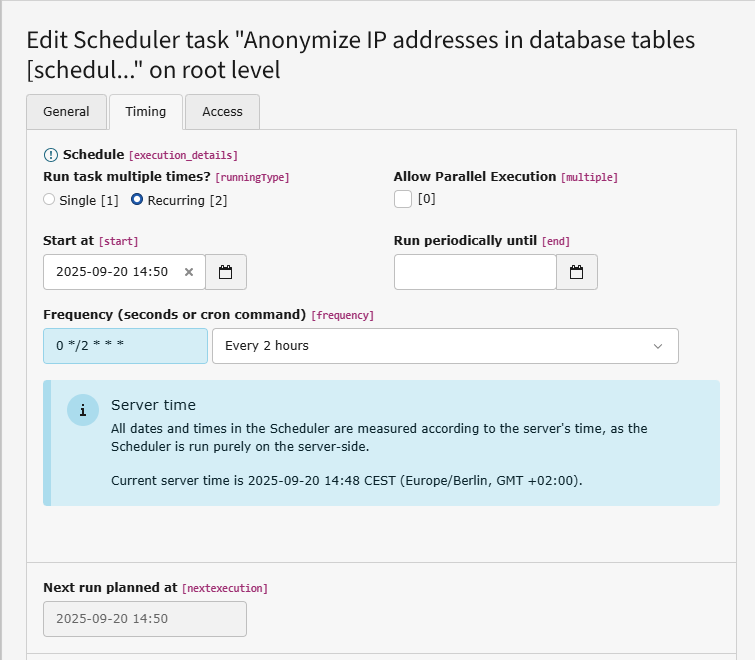Viewport: 755px width, 660px height.
Task: Switch to the General tab
Action: pos(66,112)
